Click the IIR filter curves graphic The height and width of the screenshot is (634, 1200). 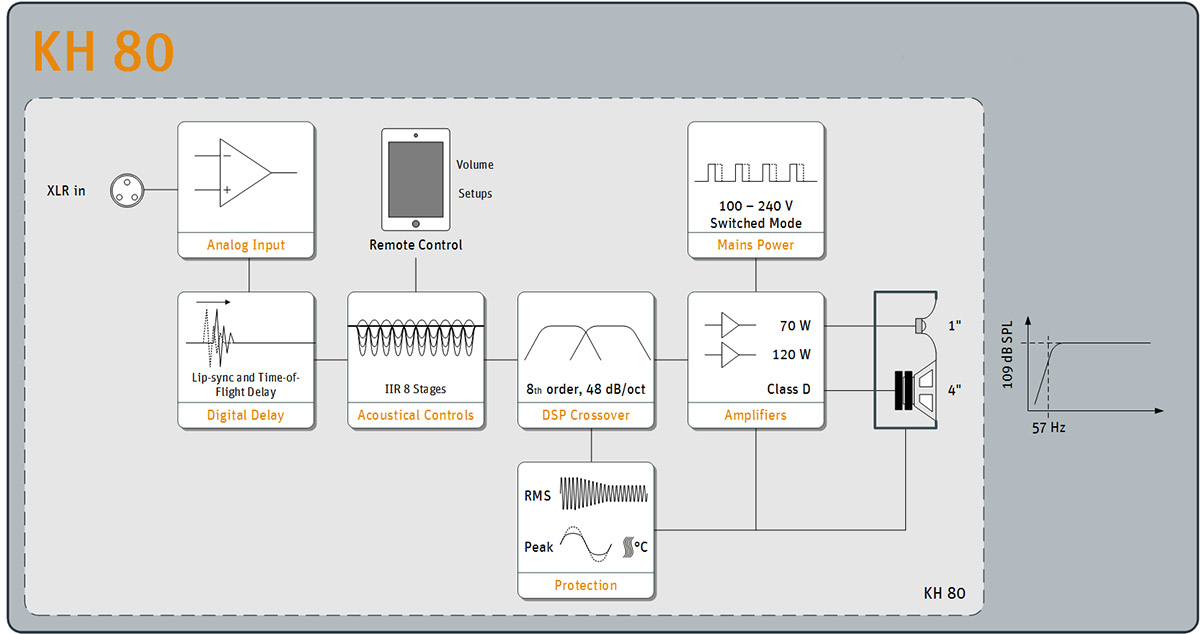point(416,338)
